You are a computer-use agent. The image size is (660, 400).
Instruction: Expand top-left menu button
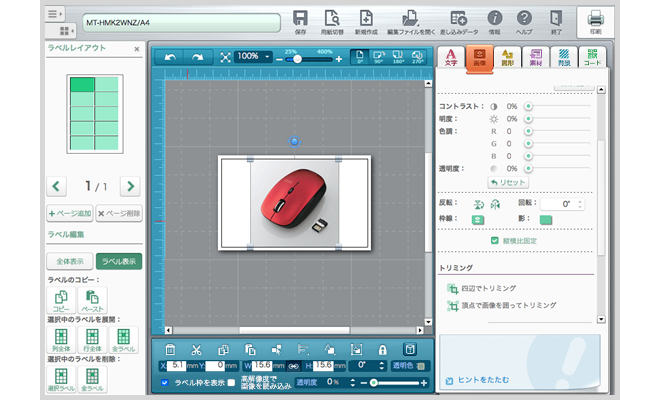(55, 14)
